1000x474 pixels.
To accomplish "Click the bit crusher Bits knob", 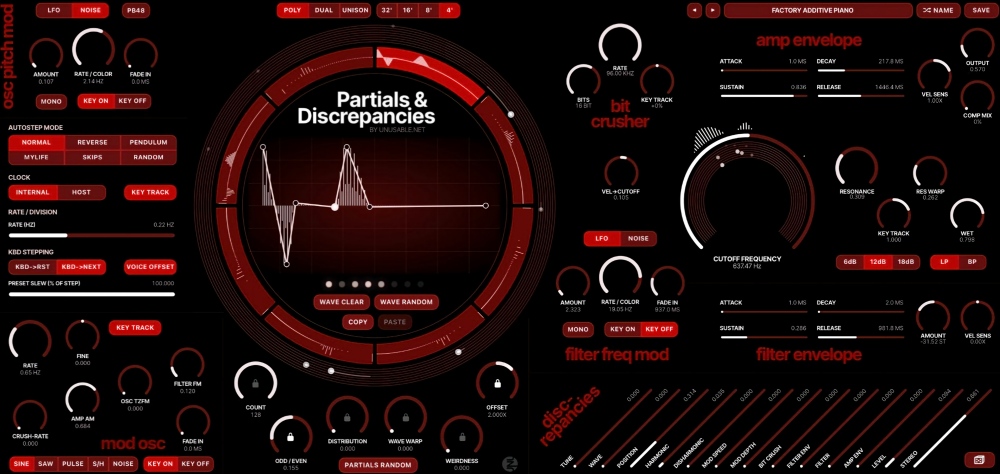I will pyautogui.click(x=583, y=81).
